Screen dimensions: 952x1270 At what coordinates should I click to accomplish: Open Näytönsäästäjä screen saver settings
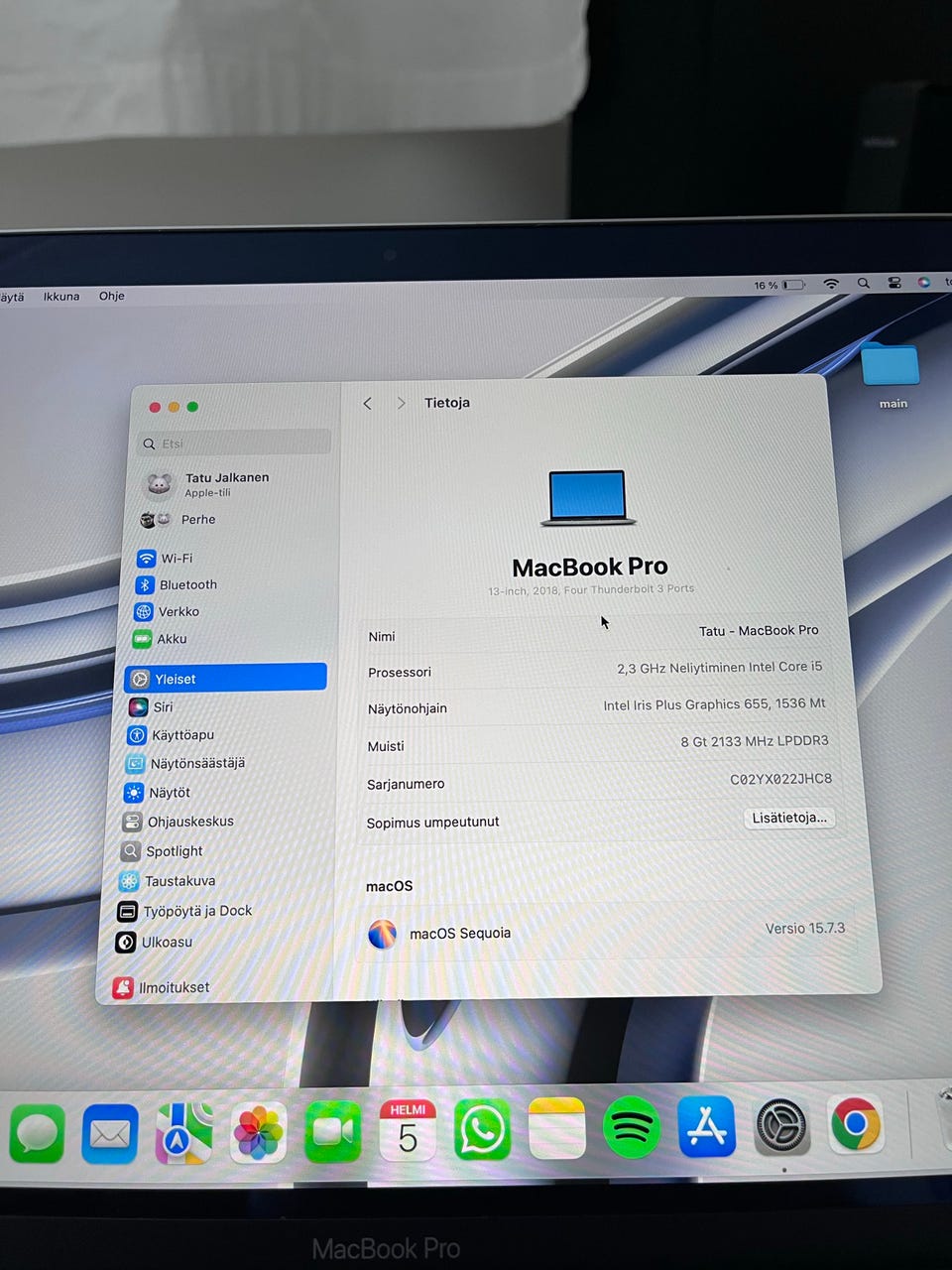coord(185,764)
